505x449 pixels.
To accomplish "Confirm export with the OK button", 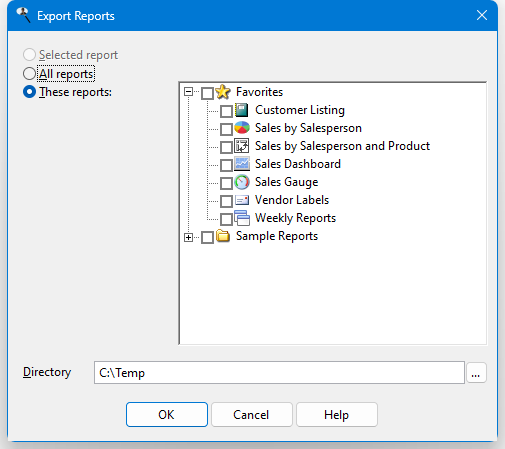I will click(167, 414).
